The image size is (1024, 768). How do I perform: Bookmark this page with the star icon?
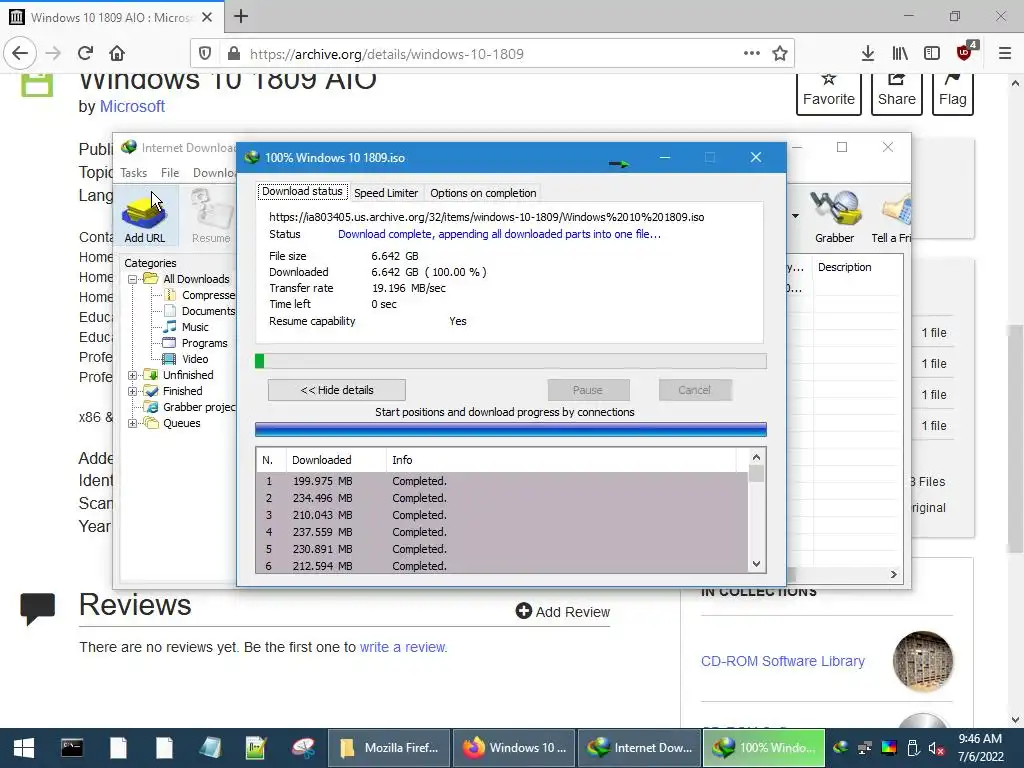780,54
